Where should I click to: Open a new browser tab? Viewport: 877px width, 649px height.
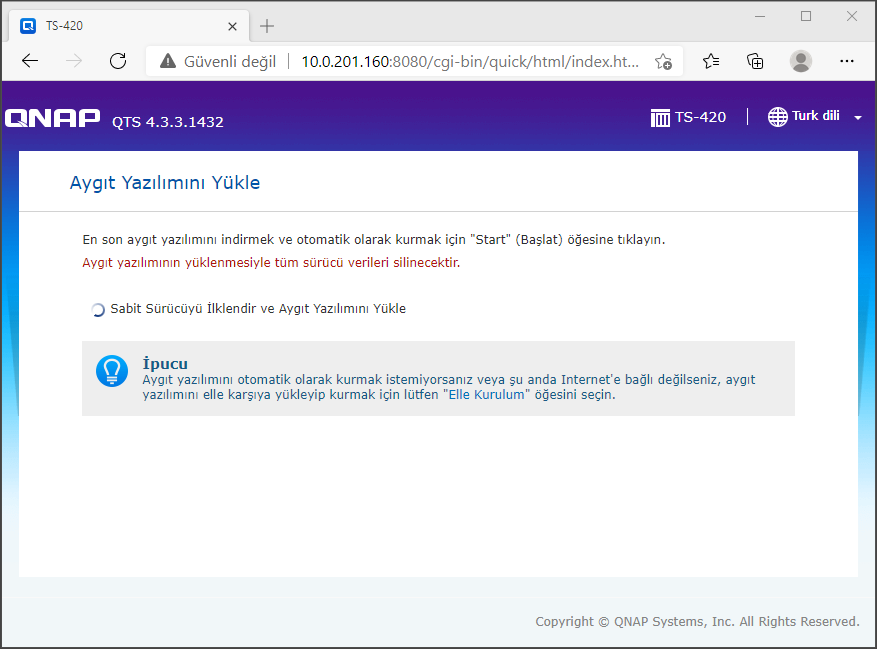[x=267, y=26]
